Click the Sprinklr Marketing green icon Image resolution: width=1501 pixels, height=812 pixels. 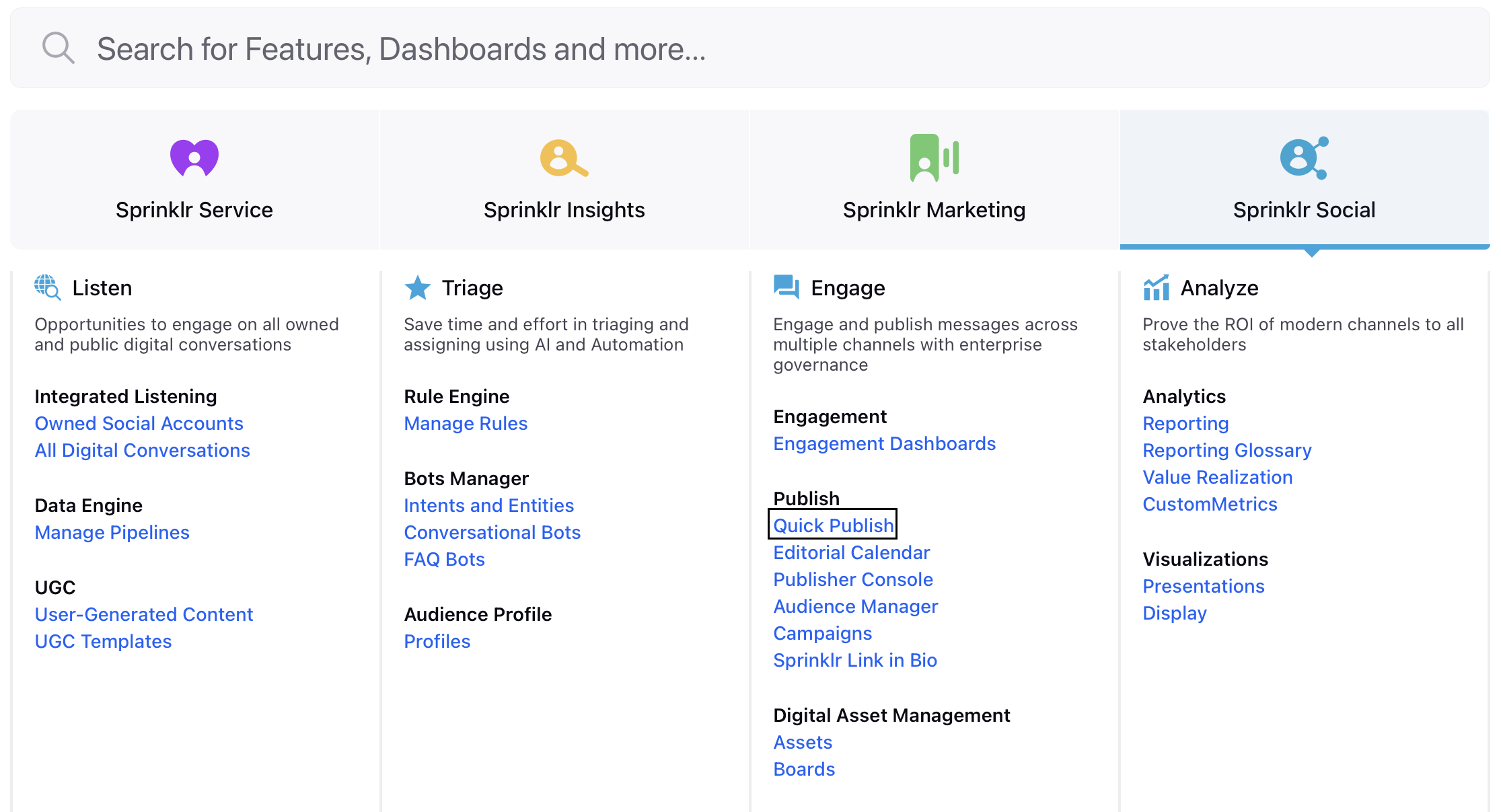pyautogui.click(x=934, y=158)
